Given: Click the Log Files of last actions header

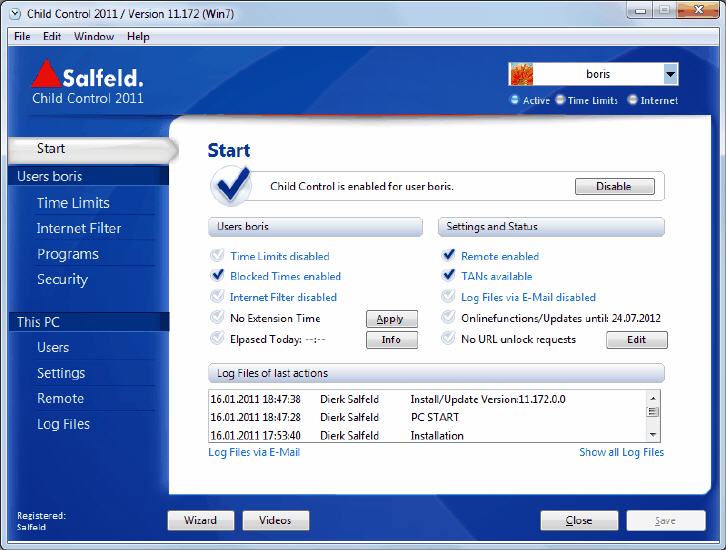Looking at the screenshot, I should (437, 373).
